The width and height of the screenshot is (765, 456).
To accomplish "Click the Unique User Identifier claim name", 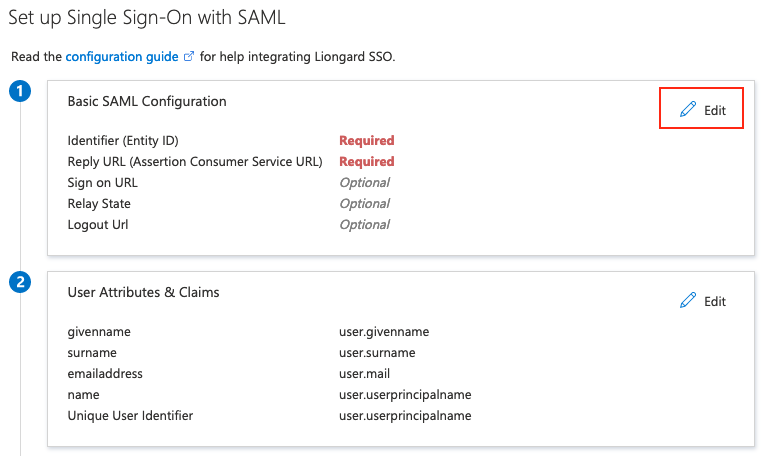I will [130, 415].
